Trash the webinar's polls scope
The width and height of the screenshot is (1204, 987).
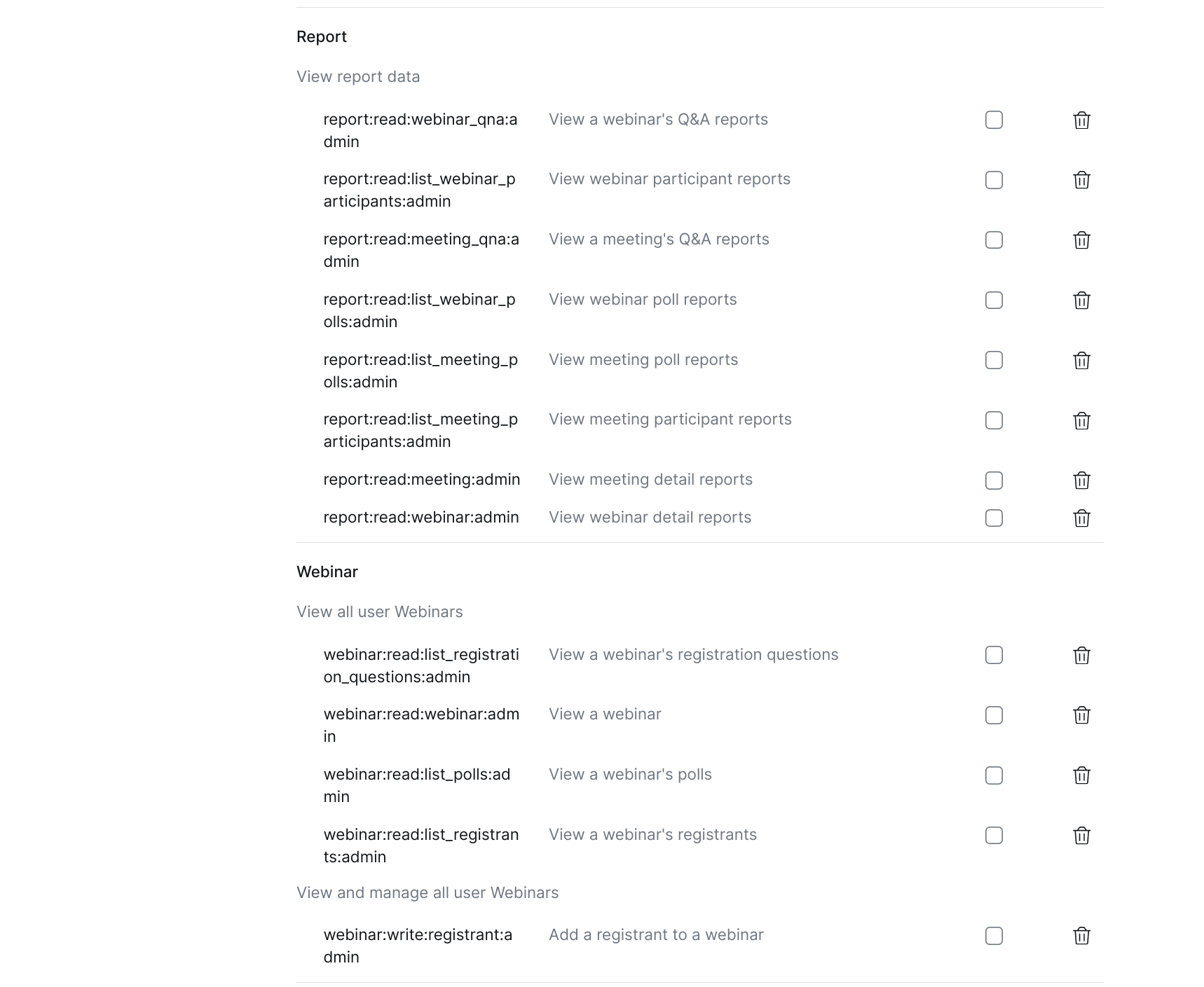click(x=1081, y=775)
